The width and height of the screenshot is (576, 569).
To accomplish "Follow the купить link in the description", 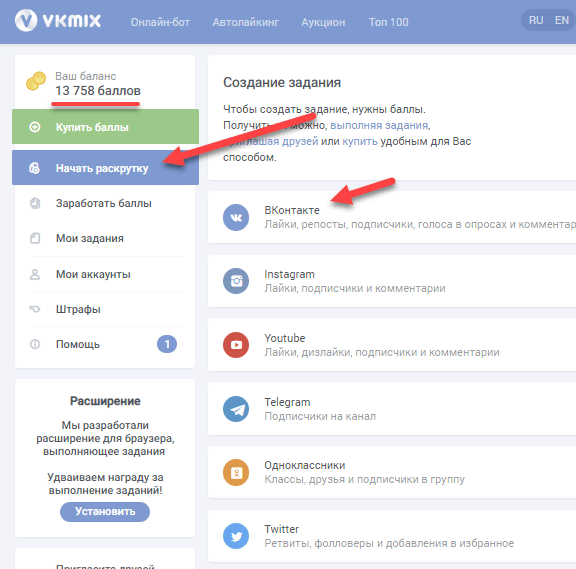I will tap(360, 141).
